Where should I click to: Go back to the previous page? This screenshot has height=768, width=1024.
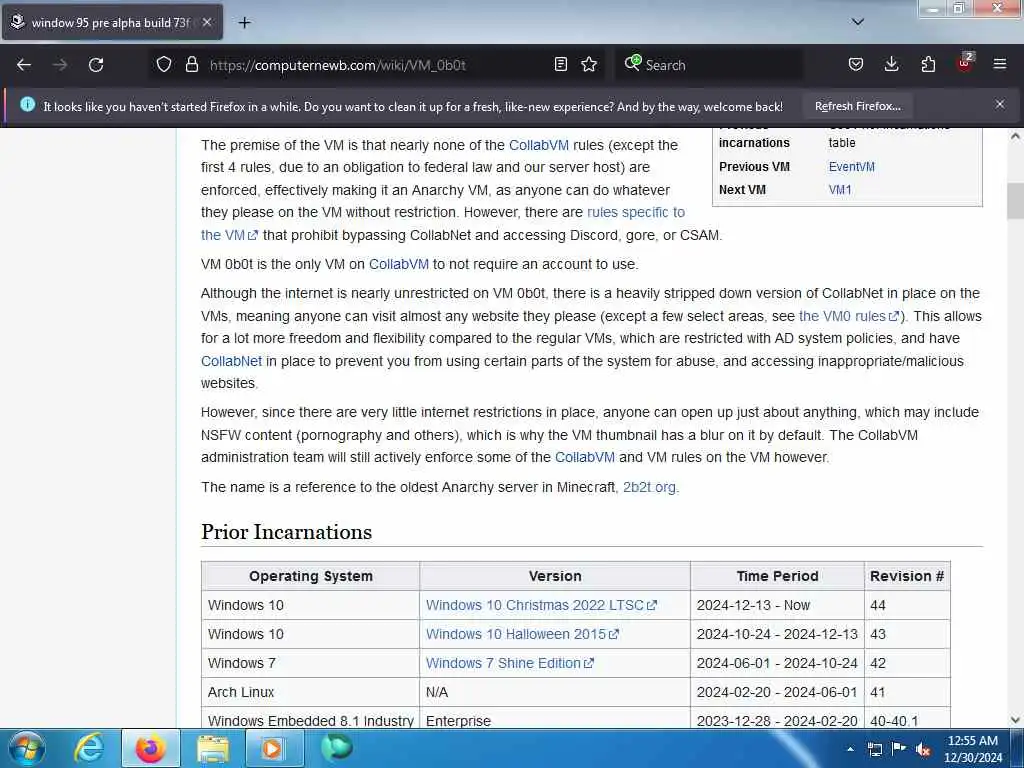[x=24, y=65]
